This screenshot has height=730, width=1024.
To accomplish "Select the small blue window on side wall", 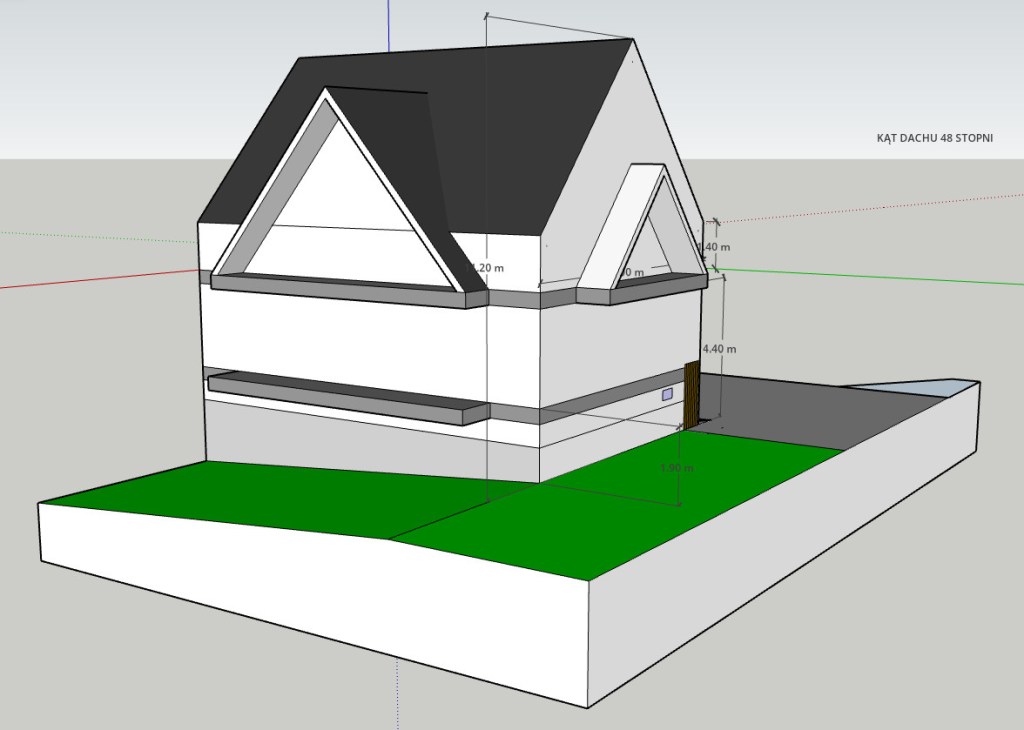I will pos(667,396).
